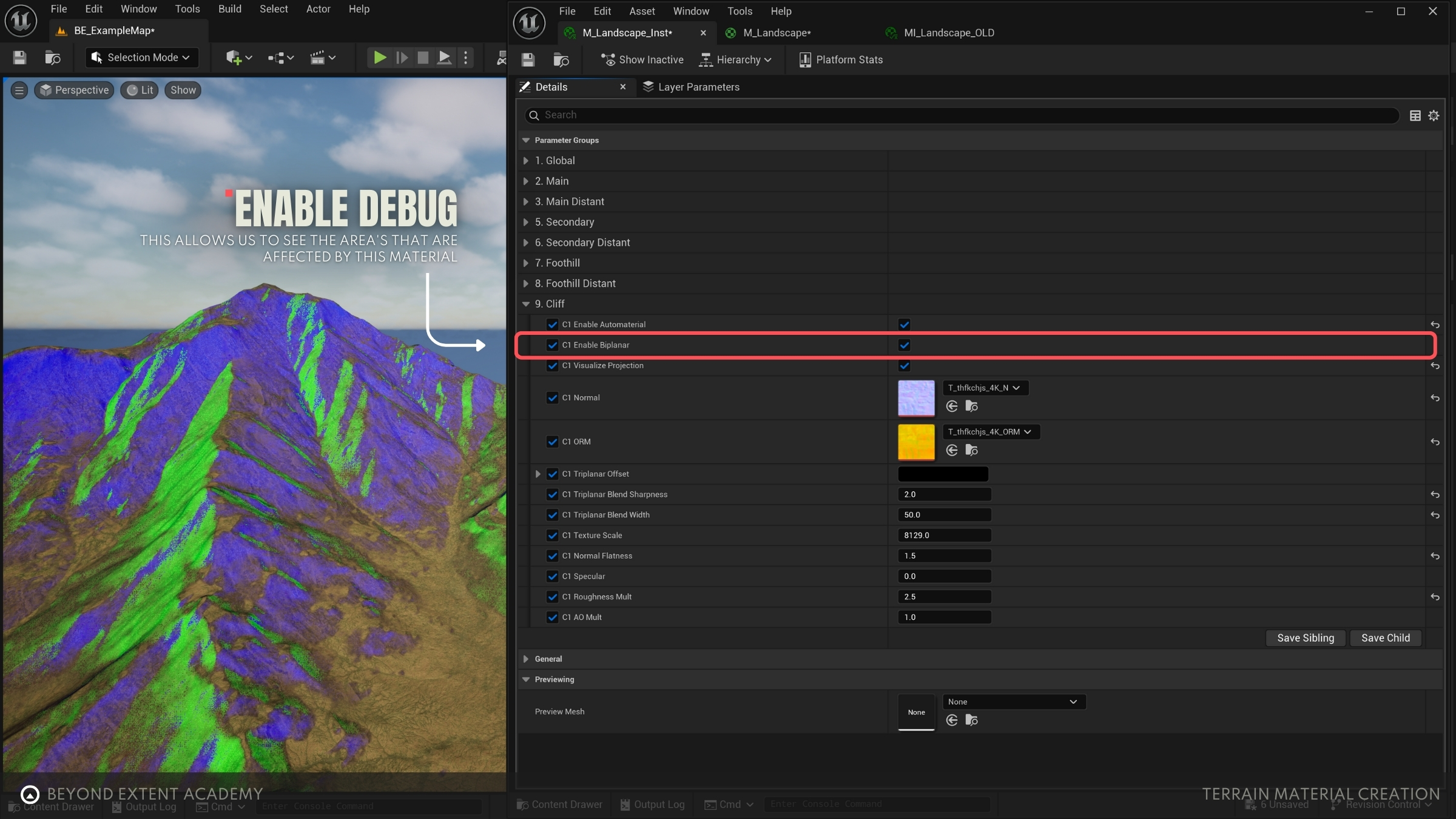The width and height of the screenshot is (1456, 819).
Task: Click the Play in editor button
Action: click(380, 58)
